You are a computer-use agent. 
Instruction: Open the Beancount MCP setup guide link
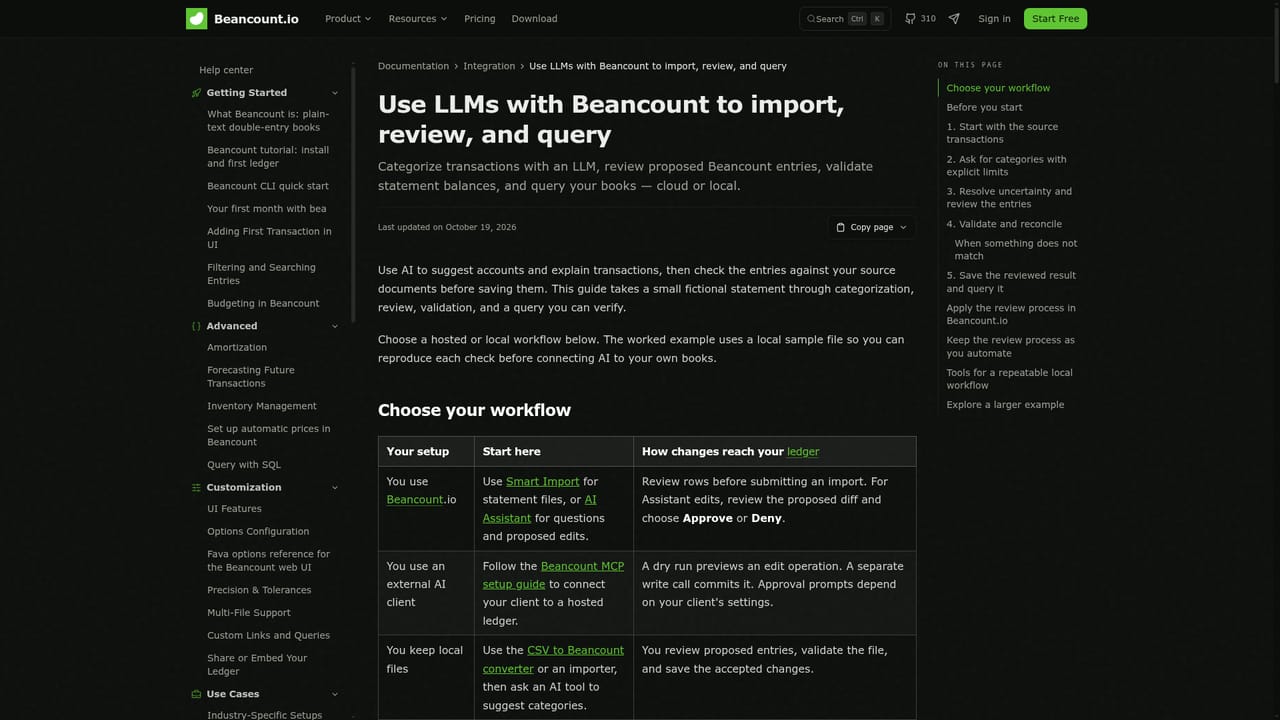click(x=553, y=575)
